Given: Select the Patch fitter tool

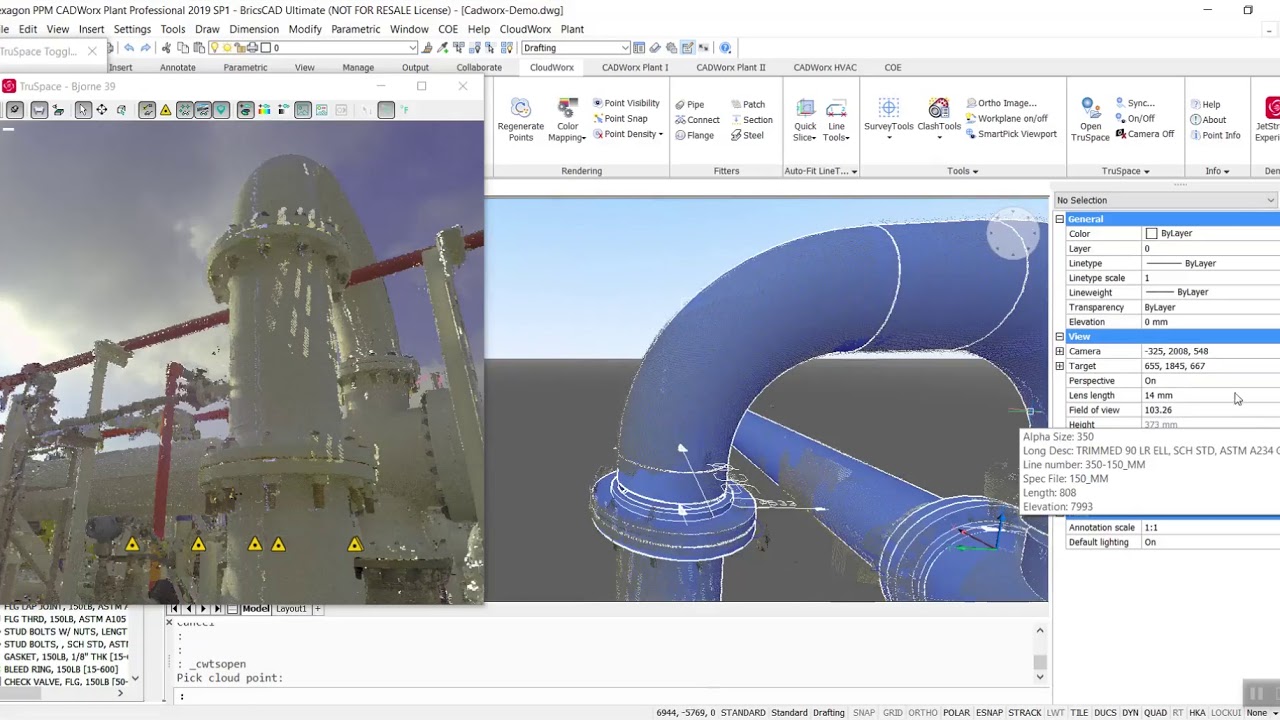Looking at the screenshot, I should pos(747,104).
